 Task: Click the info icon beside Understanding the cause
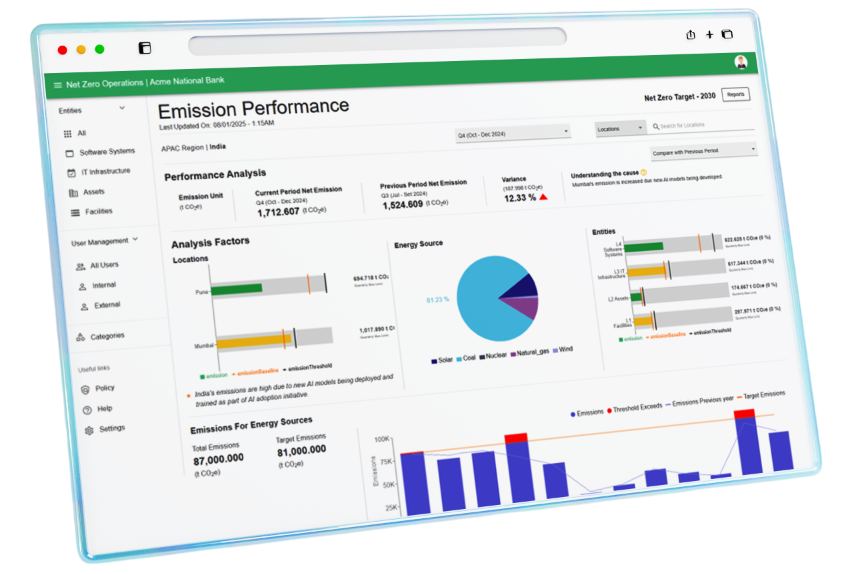click(x=645, y=173)
